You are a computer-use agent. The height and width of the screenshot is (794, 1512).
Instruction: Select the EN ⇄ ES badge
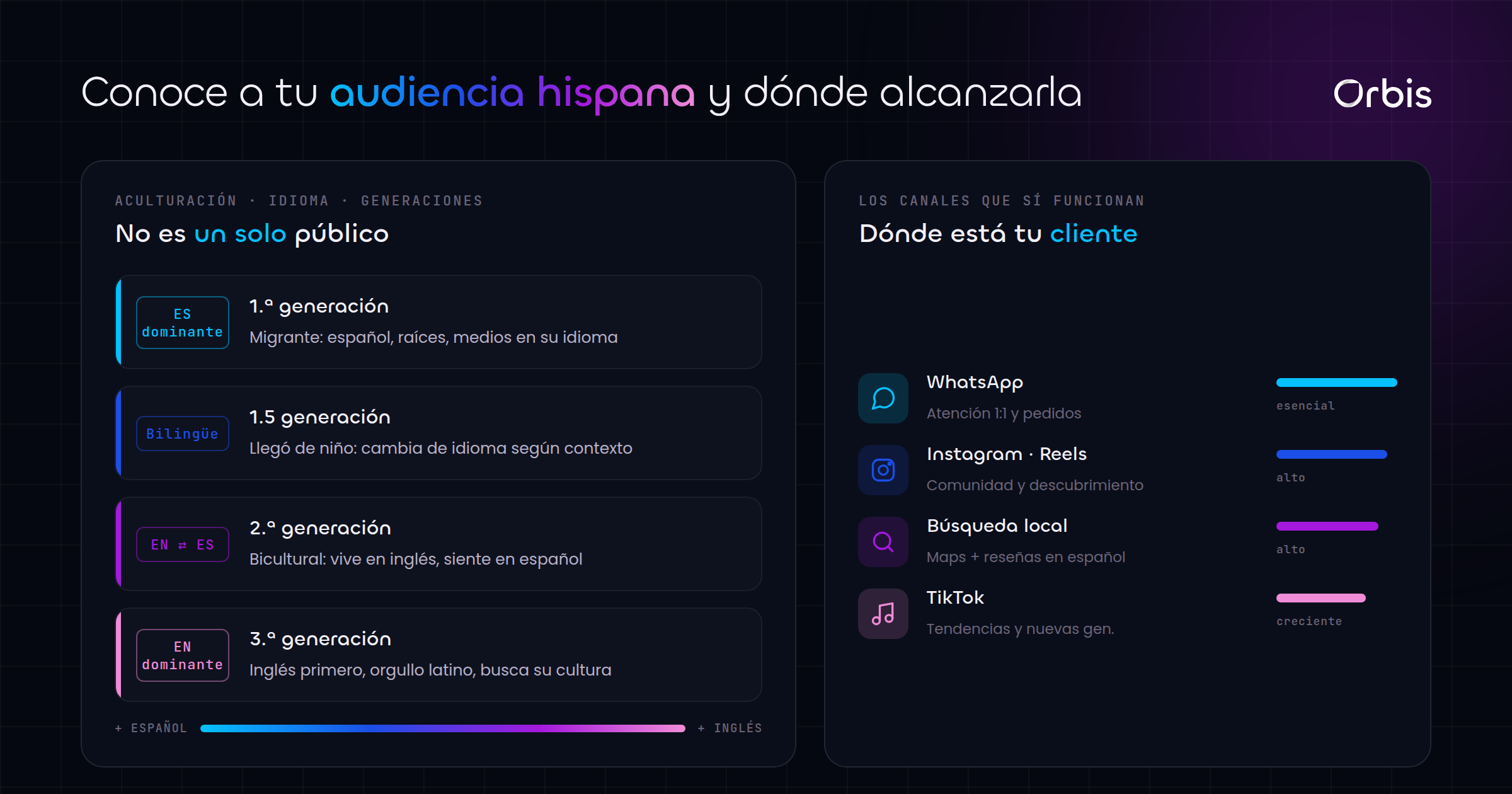(183, 544)
